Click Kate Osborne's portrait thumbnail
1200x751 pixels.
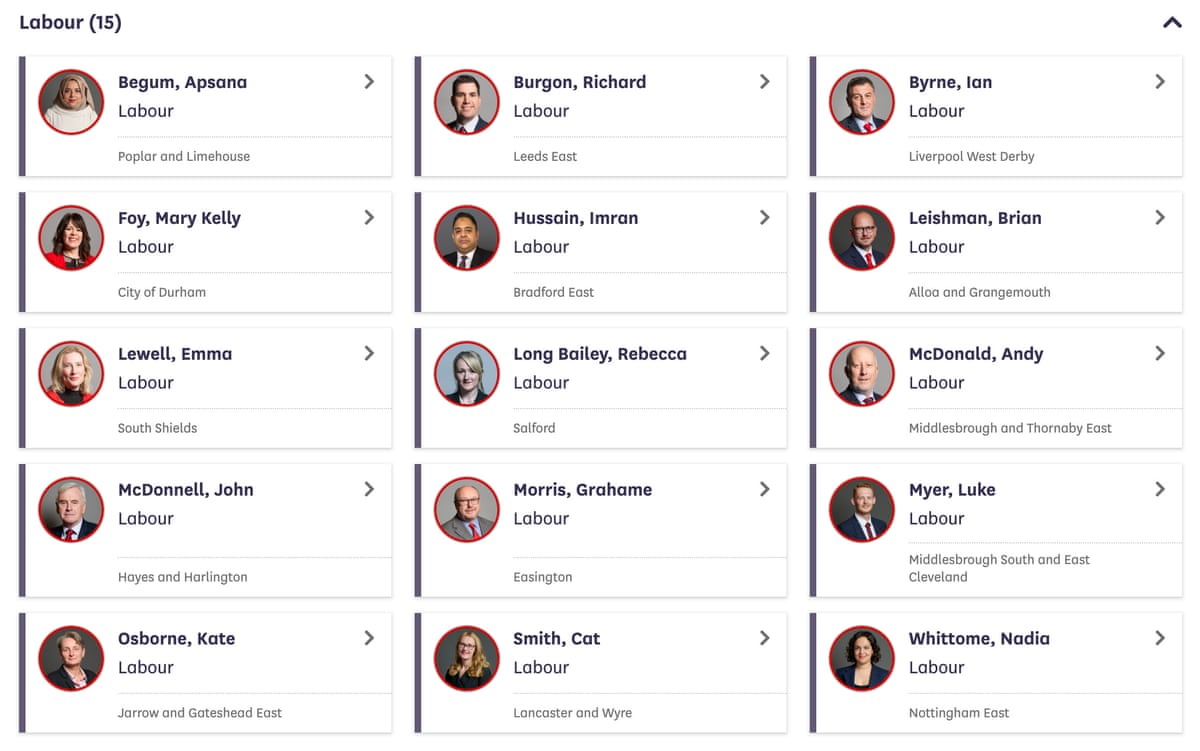70,658
